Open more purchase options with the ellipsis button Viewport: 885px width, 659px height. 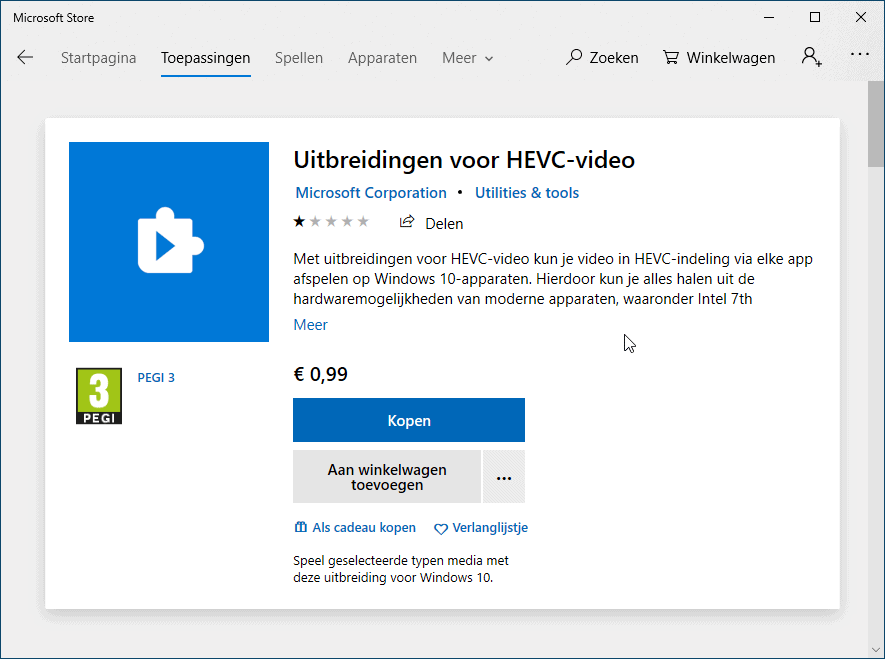point(504,476)
